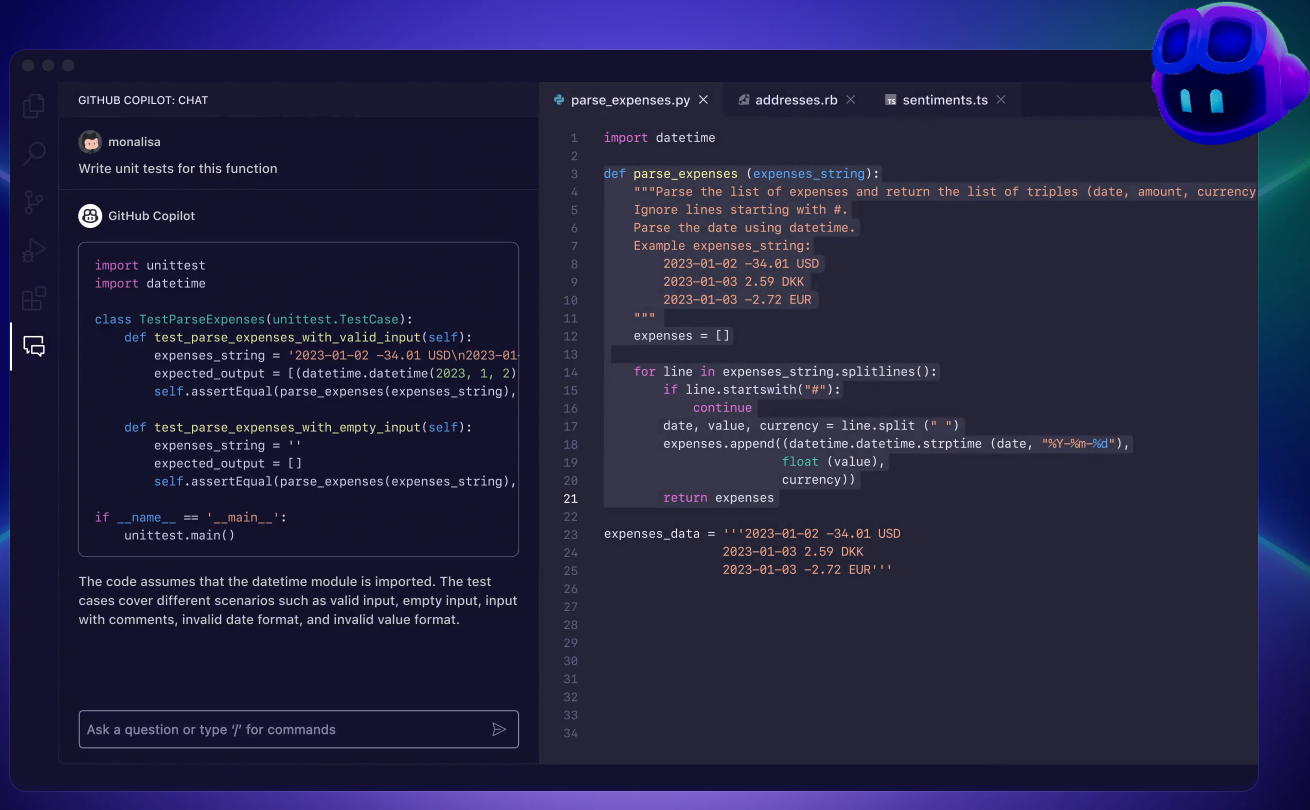This screenshot has width=1310, height=810.
Task: Switch to the parse_expenses.py tab
Action: coord(630,100)
